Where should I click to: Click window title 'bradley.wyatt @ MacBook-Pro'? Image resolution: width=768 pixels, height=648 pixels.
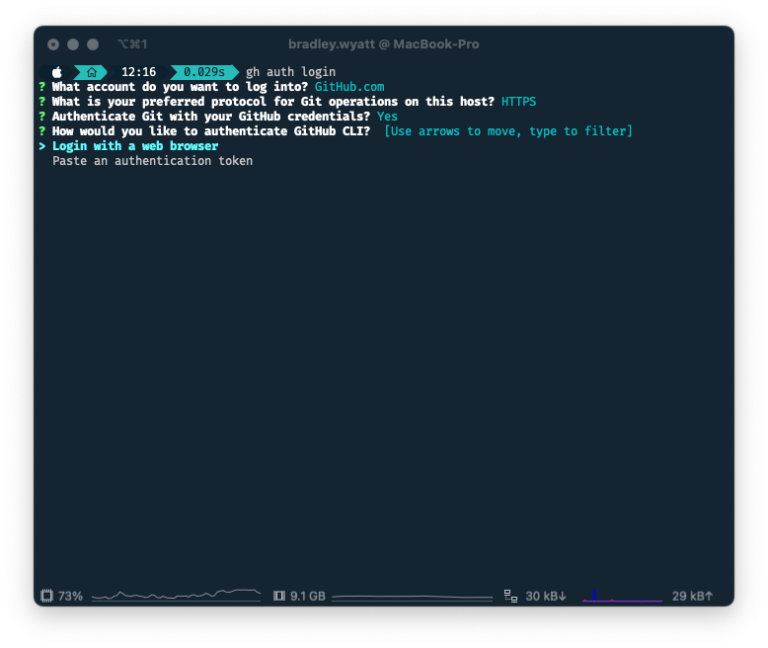(x=384, y=44)
